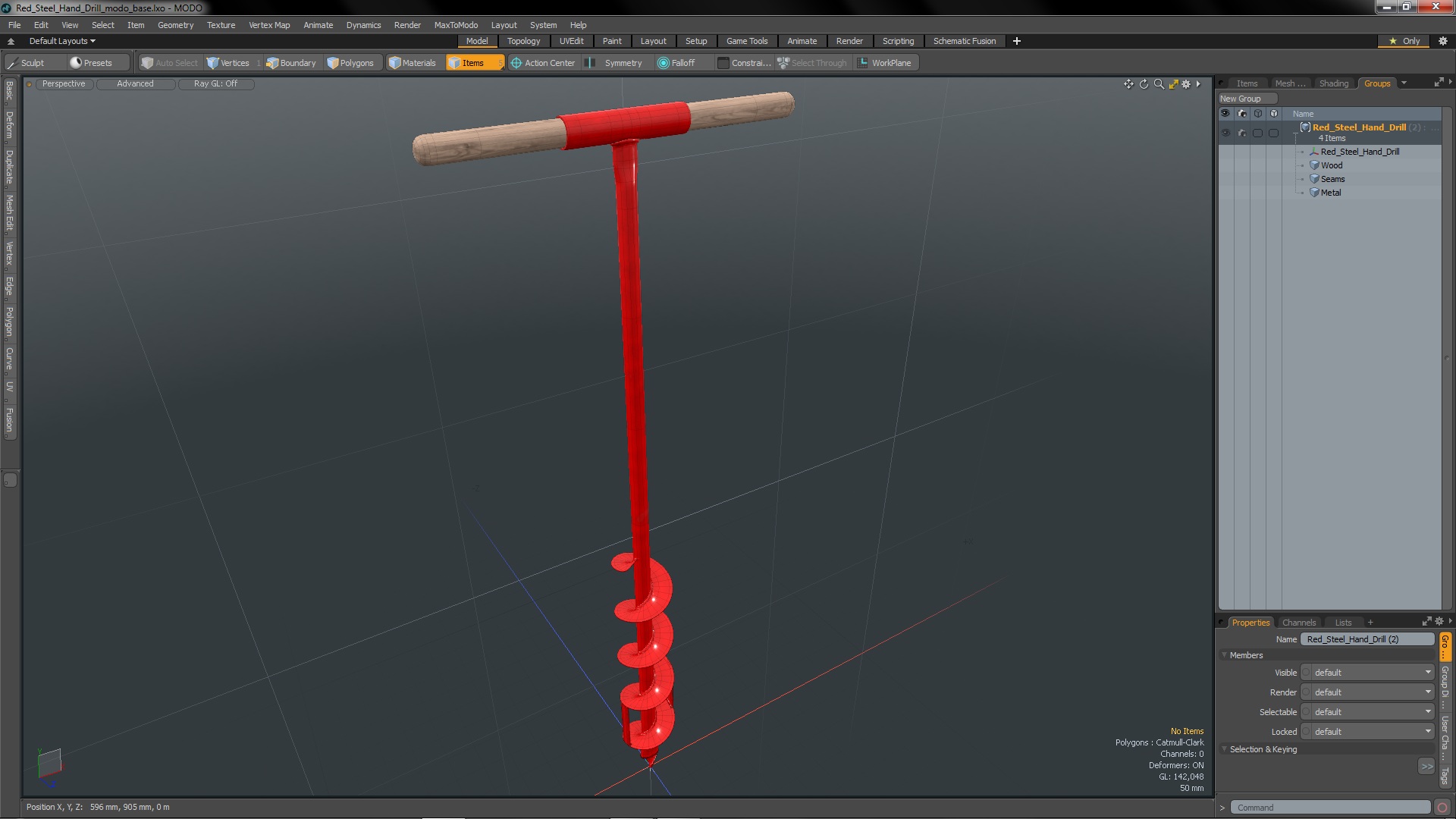
Task: Open Constraints options
Action: [744, 63]
